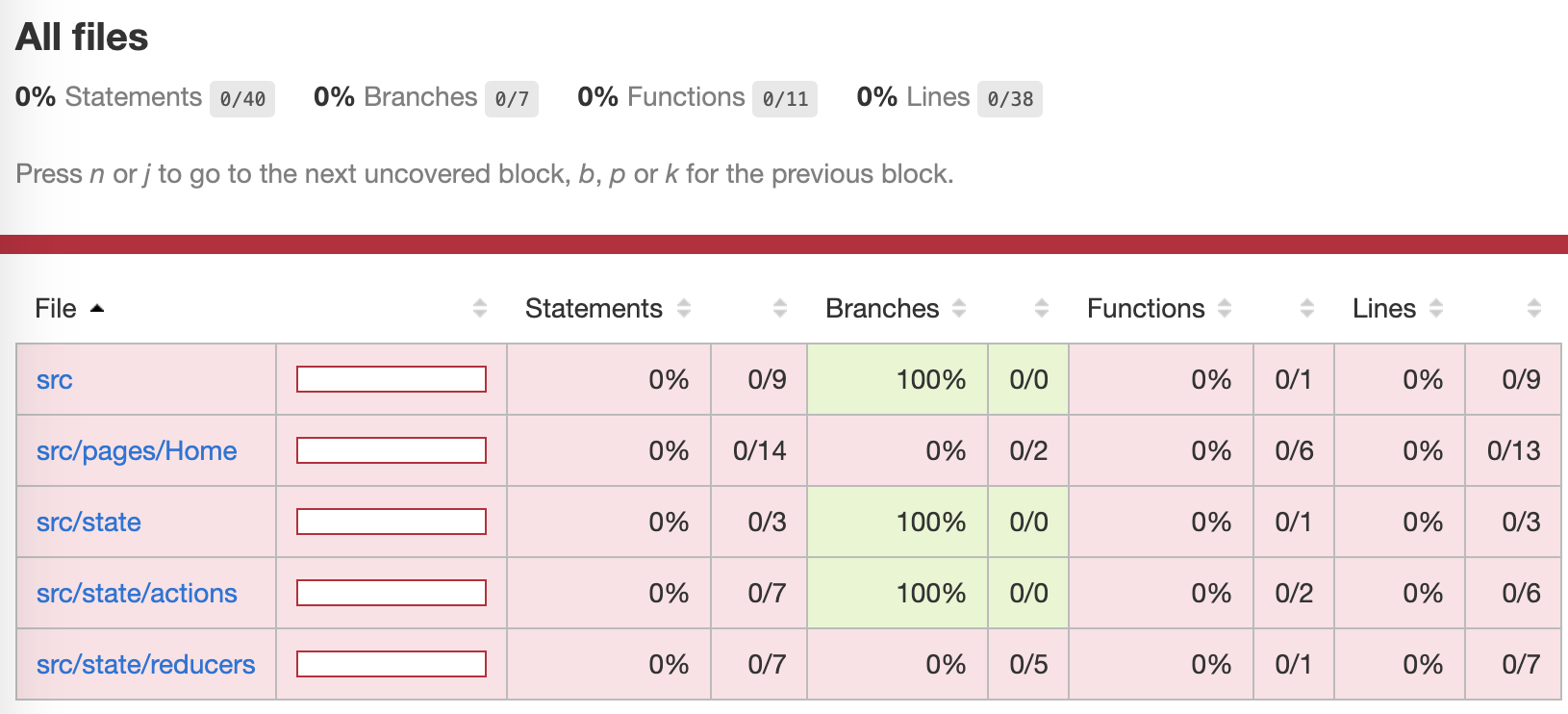Click src/state/reducers 0/7 lines cell
This screenshot has width=1568, height=714.
coord(1513,664)
